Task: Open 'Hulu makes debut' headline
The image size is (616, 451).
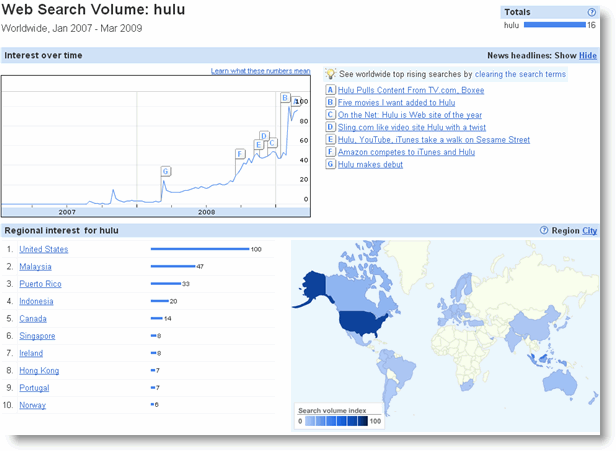Action: [370, 164]
